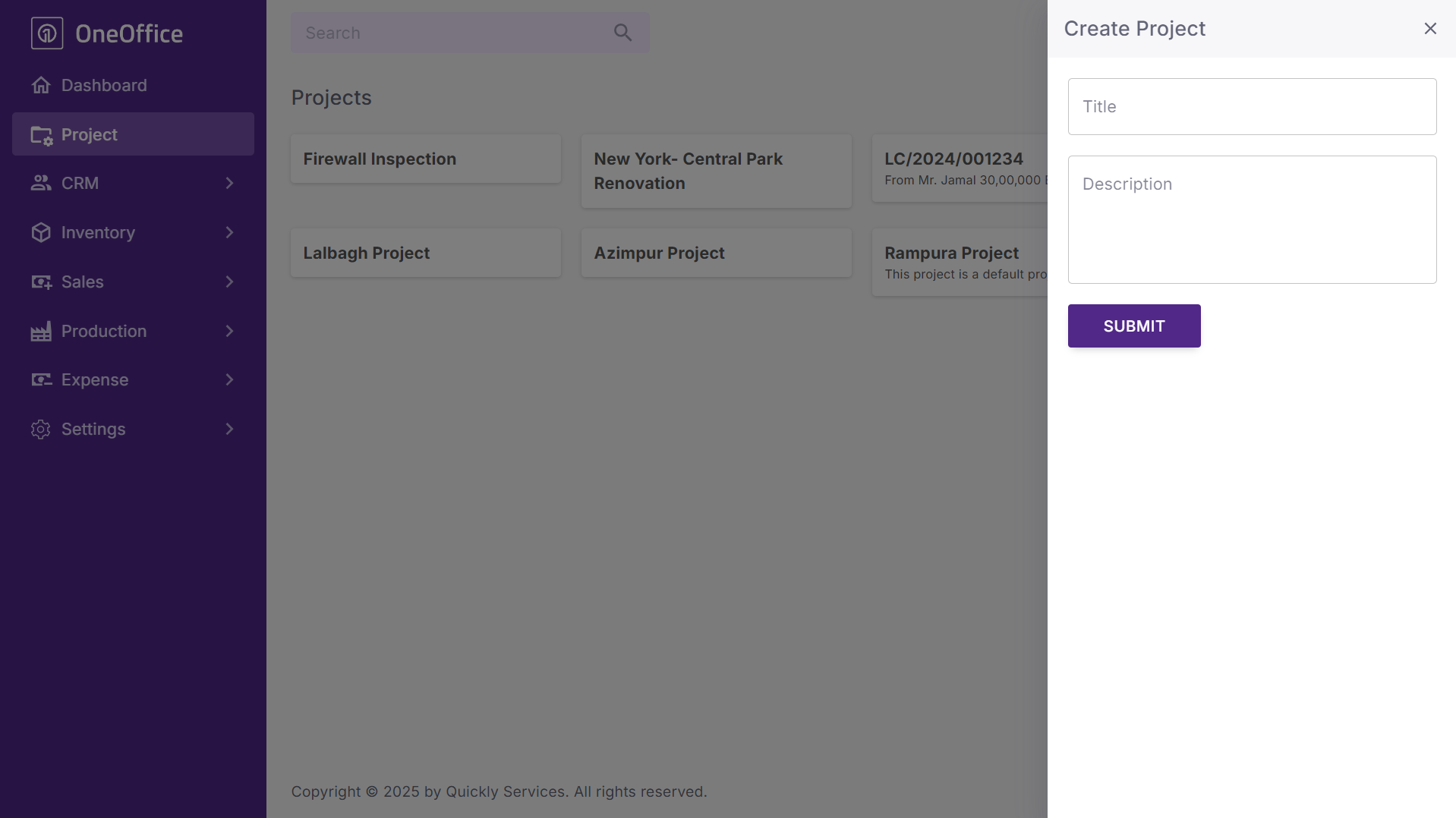This screenshot has width=1456, height=818.
Task: Select the Expense menu item
Action: (x=95, y=379)
